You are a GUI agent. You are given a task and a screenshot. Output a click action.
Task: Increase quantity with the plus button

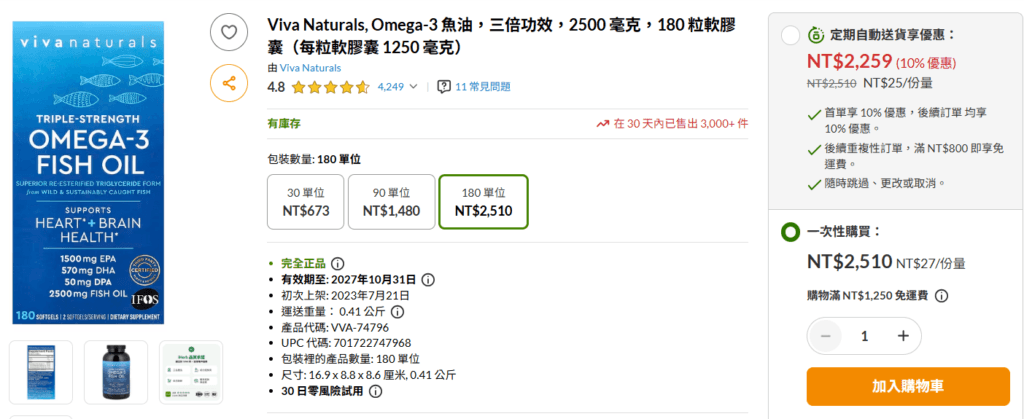[903, 336]
